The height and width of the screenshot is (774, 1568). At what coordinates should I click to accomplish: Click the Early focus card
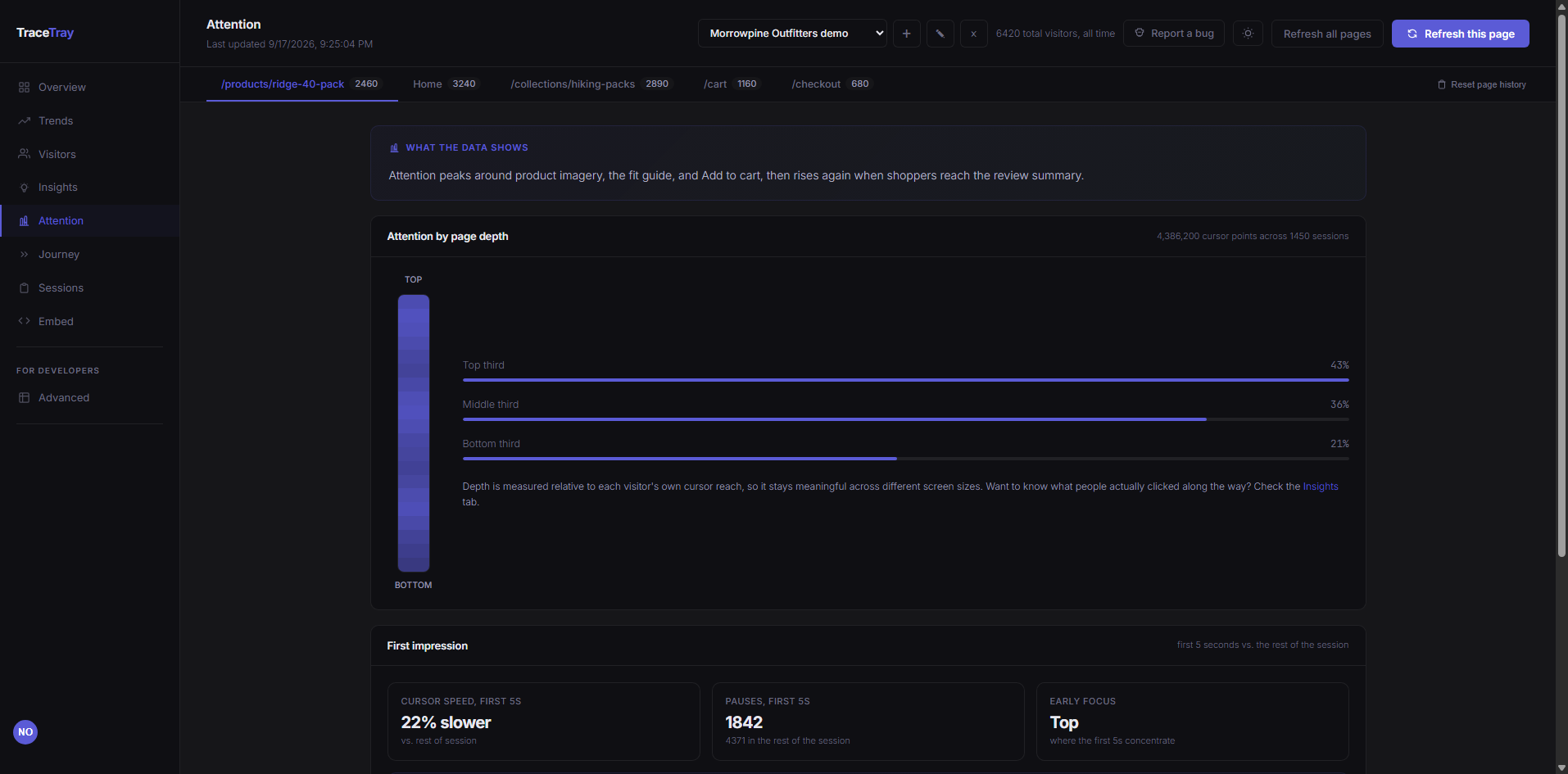(x=1193, y=722)
